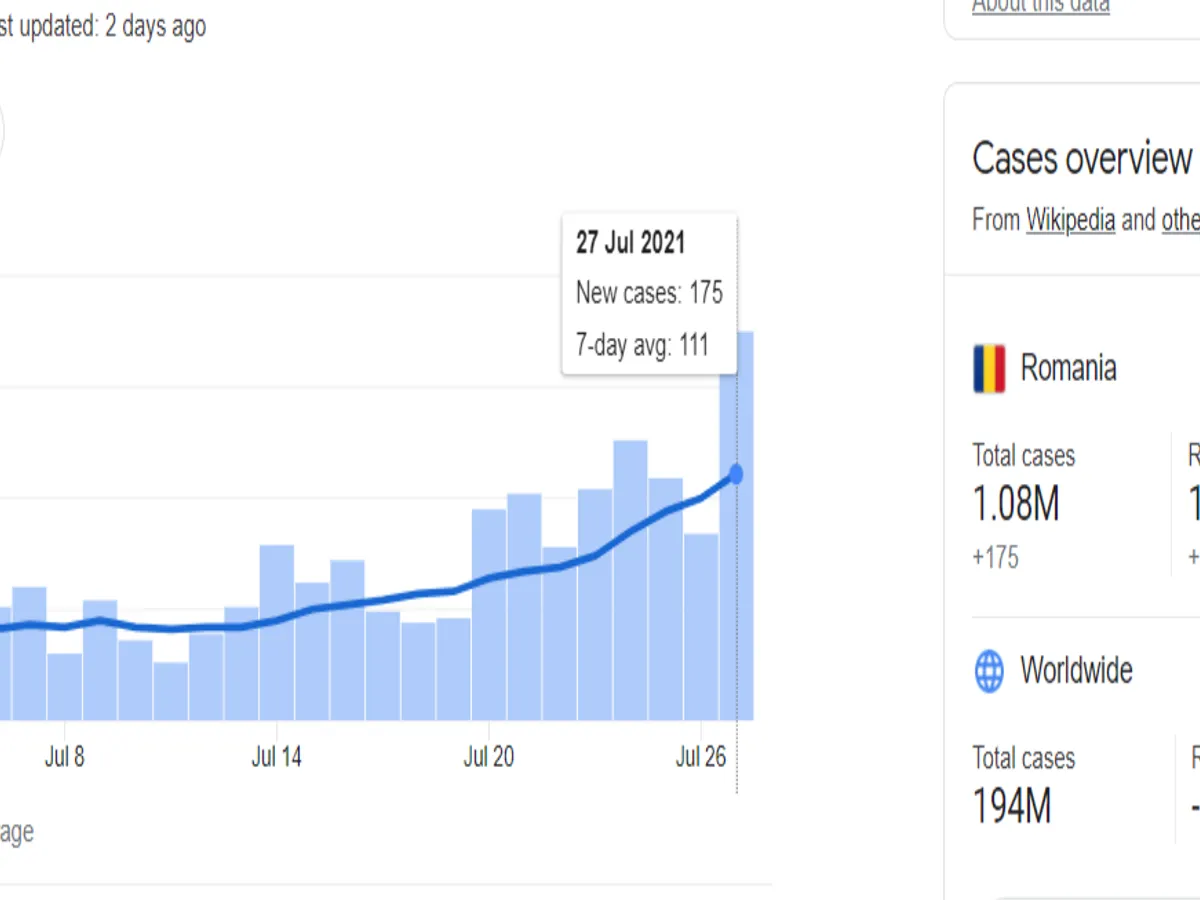The height and width of the screenshot is (900, 1200).
Task: Click the shortest bar for Jul 11
Action: (171, 692)
